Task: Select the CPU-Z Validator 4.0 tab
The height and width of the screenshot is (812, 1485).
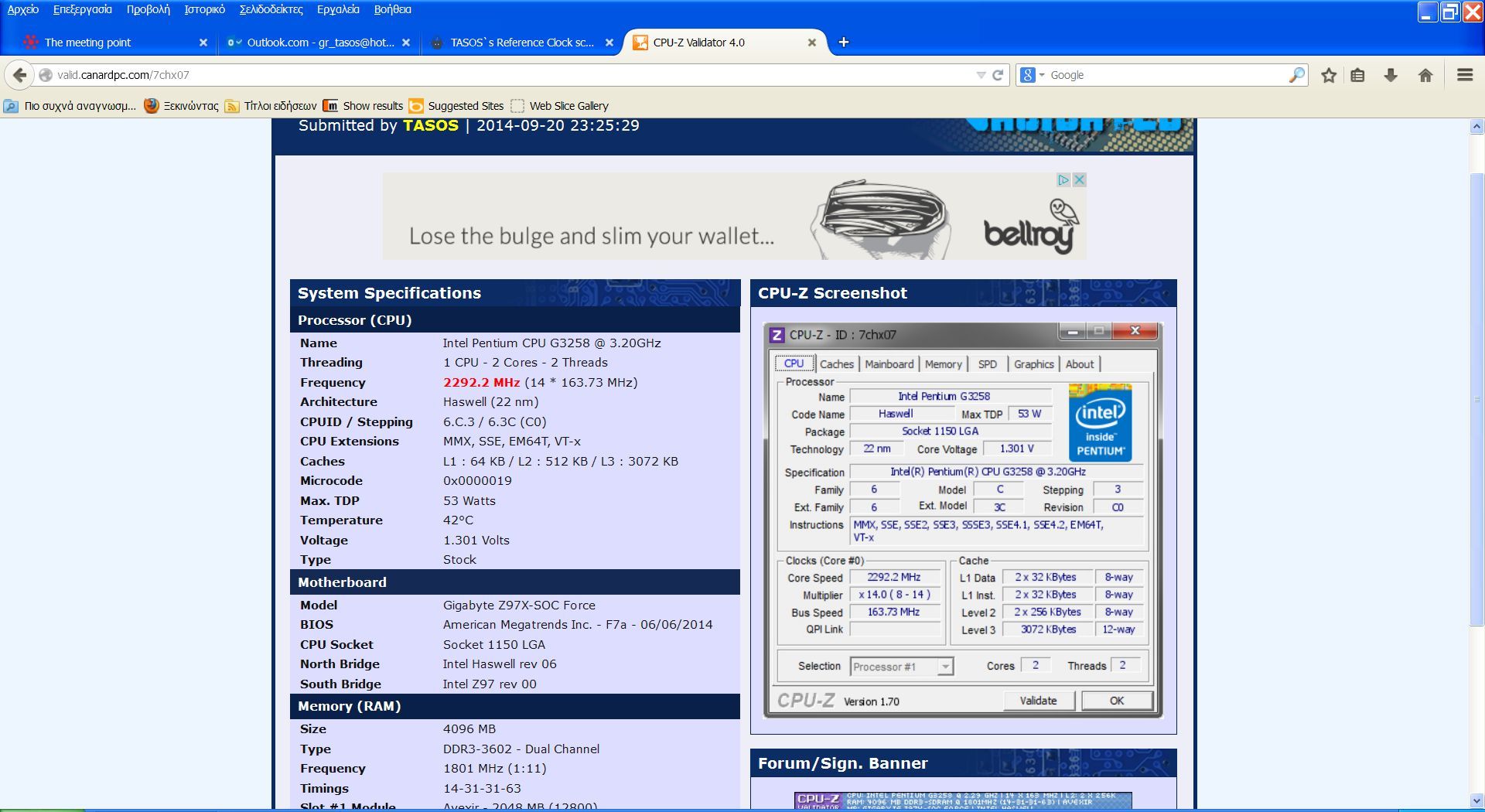Action: pos(723,43)
